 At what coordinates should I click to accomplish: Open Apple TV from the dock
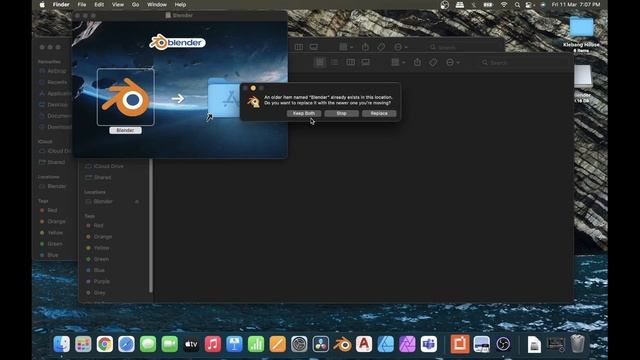(191, 344)
